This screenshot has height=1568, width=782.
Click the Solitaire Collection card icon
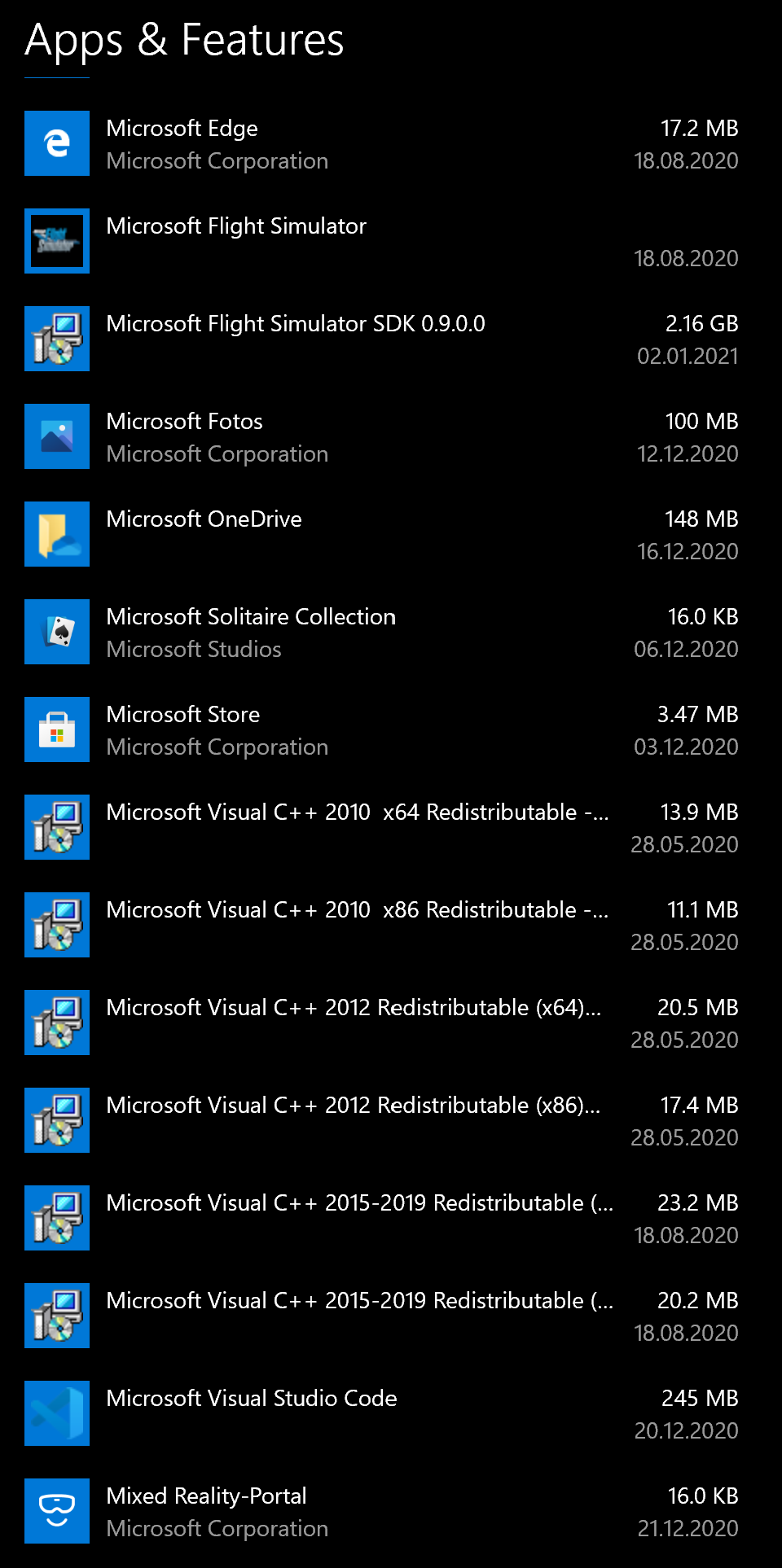pos(57,632)
